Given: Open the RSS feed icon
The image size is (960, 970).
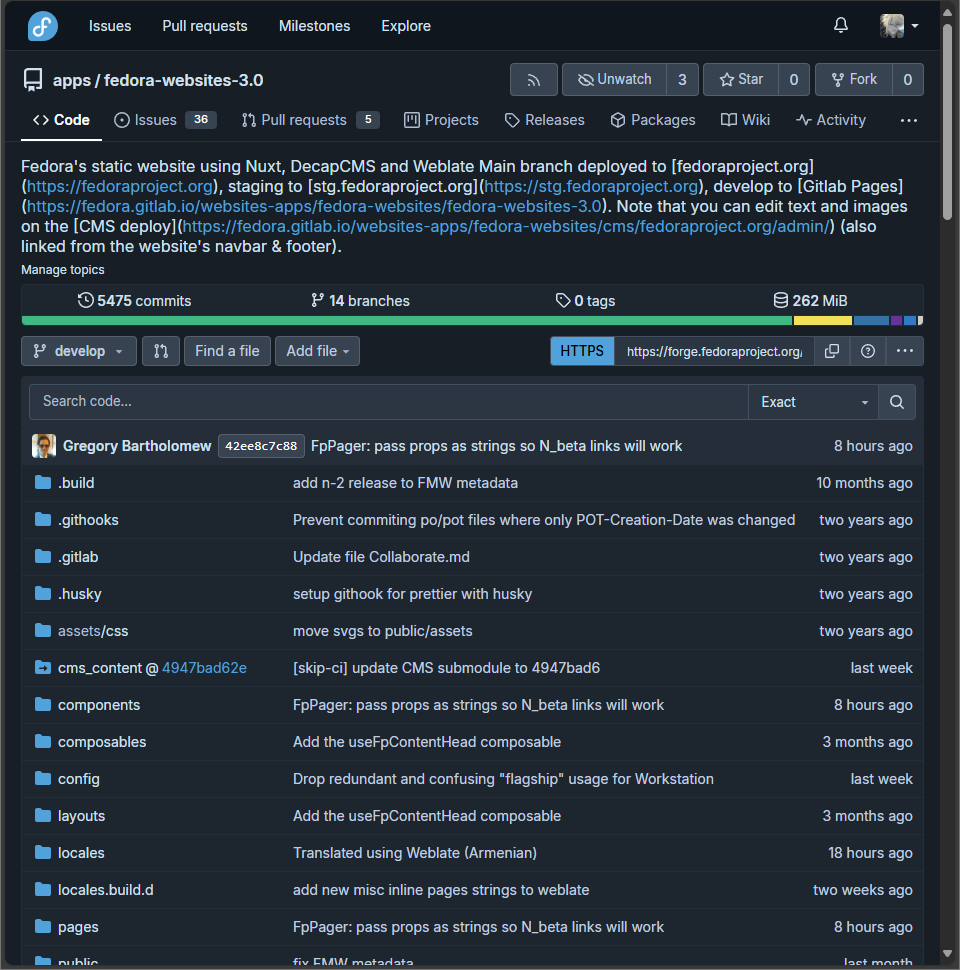Looking at the screenshot, I should point(533,79).
